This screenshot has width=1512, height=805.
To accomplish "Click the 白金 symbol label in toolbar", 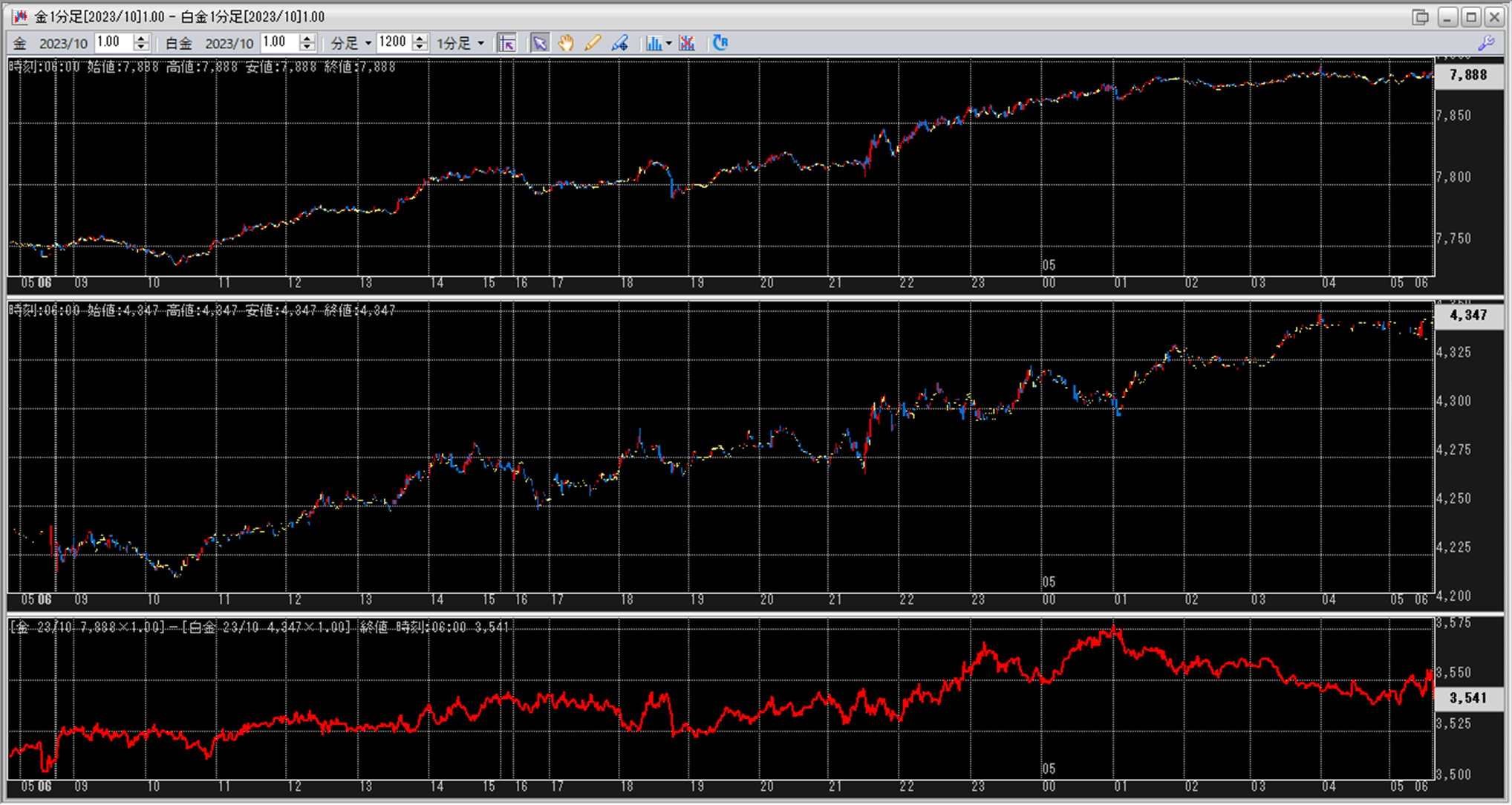I will pyautogui.click(x=179, y=43).
